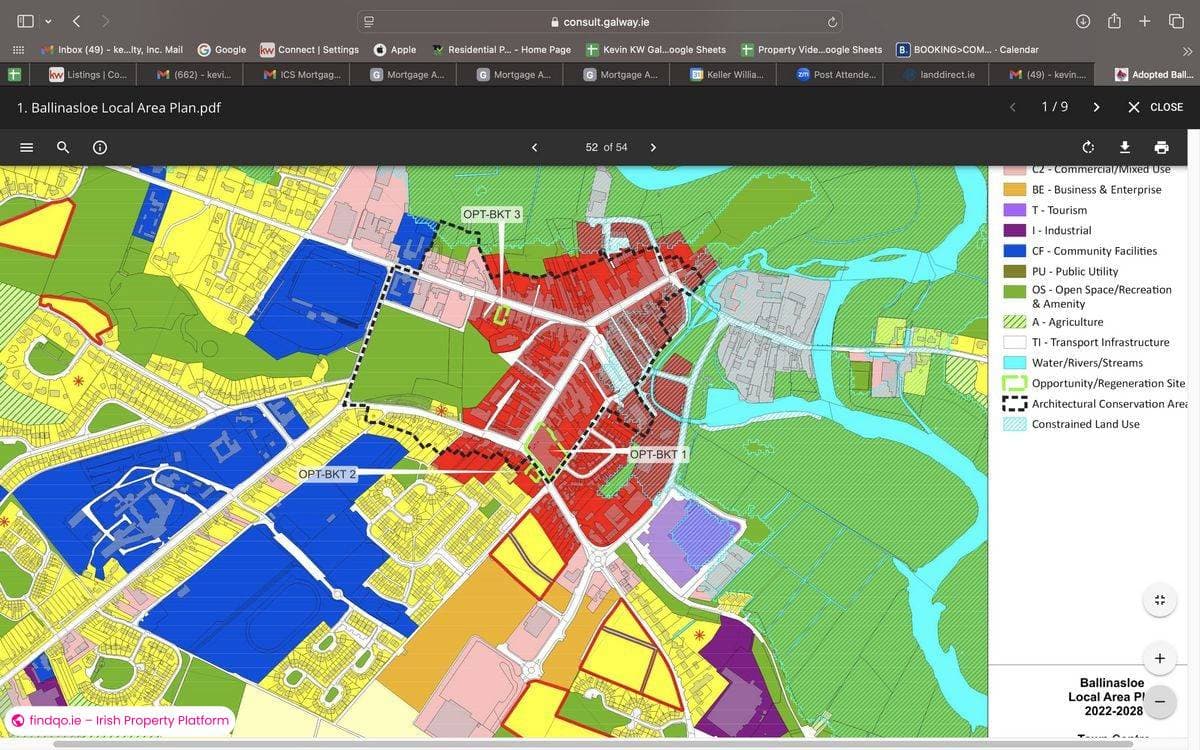Rotate the PDF page
Viewport: 1200px width, 750px height.
[x=1088, y=147]
